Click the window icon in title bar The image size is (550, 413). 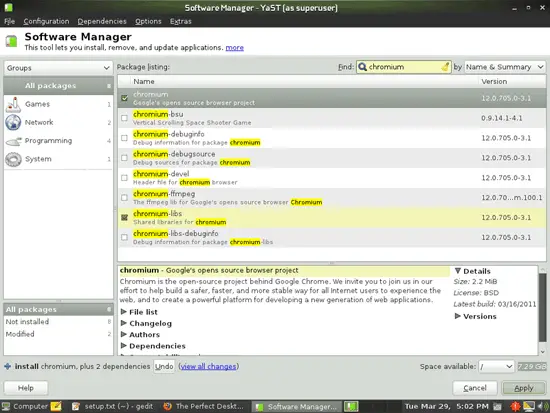coord(8,7)
